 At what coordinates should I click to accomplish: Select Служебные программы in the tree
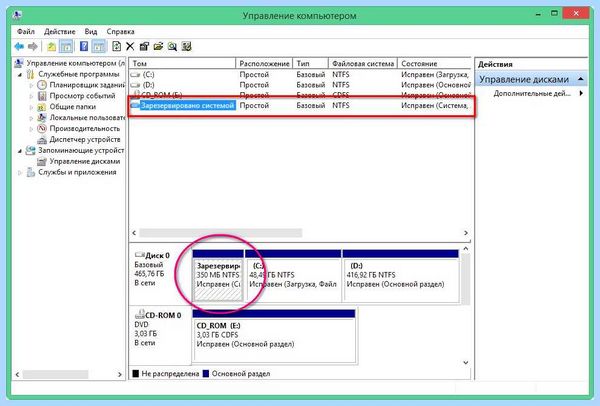tap(78, 74)
